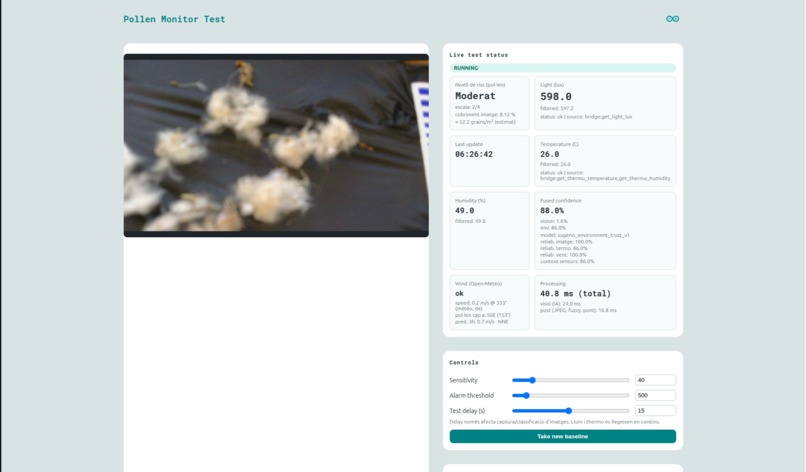
Task: Click the Test delay (s) label
Action: 467,411
